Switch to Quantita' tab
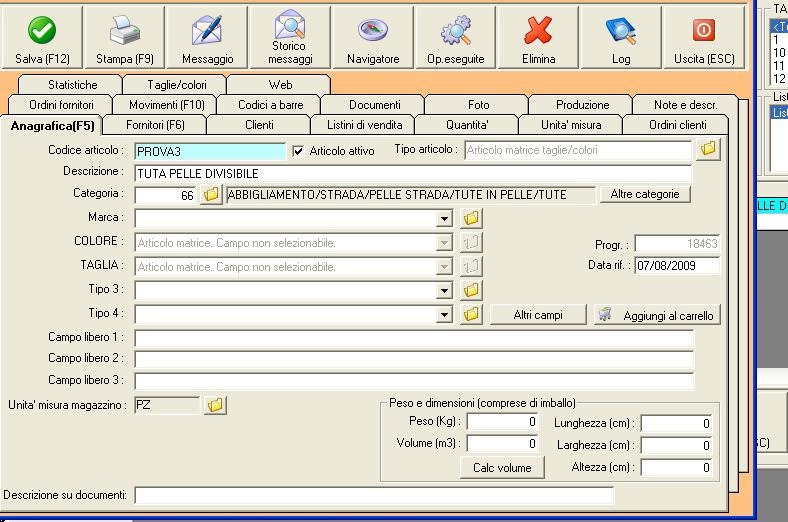The width and height of the screenshot is (788, 522). click(x=467, y=125)
